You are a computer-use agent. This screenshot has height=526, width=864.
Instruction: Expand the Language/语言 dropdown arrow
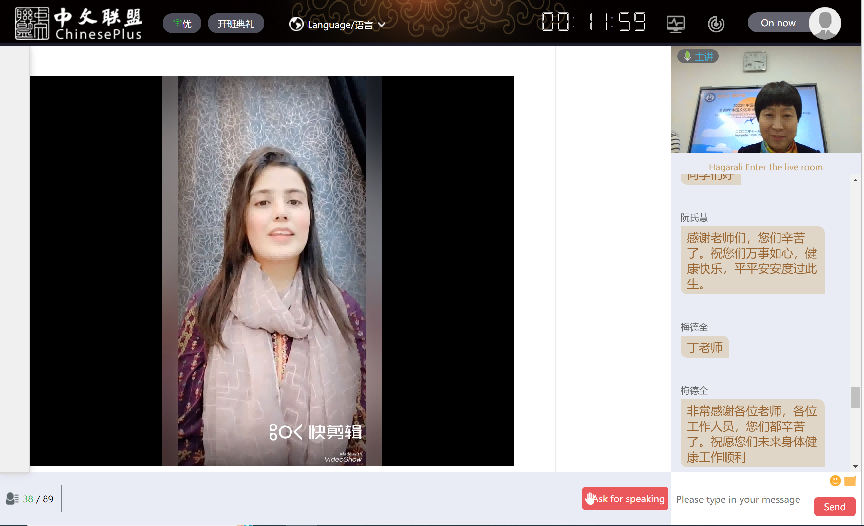point(381,24)
